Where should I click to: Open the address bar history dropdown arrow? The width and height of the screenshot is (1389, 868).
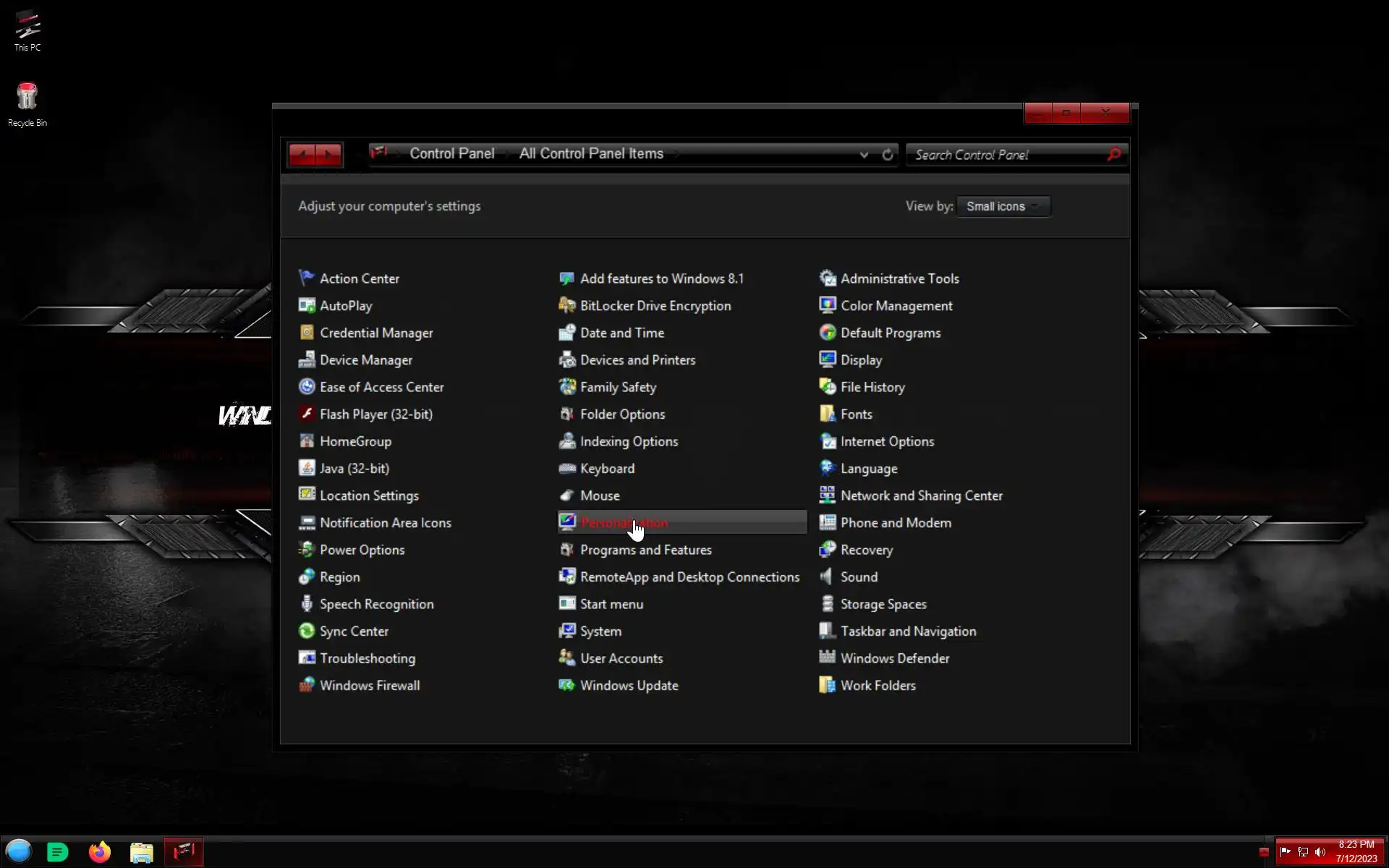864,154
